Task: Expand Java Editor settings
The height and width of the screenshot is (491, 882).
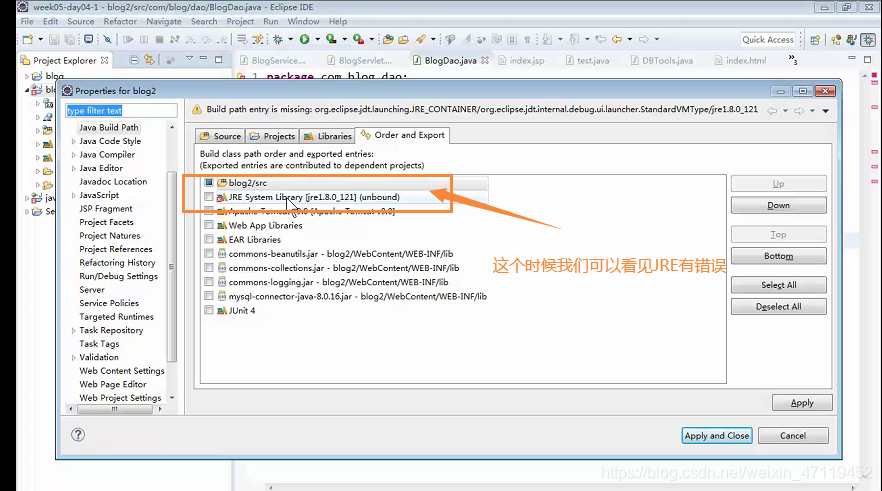Action: [x=74, y=168]
